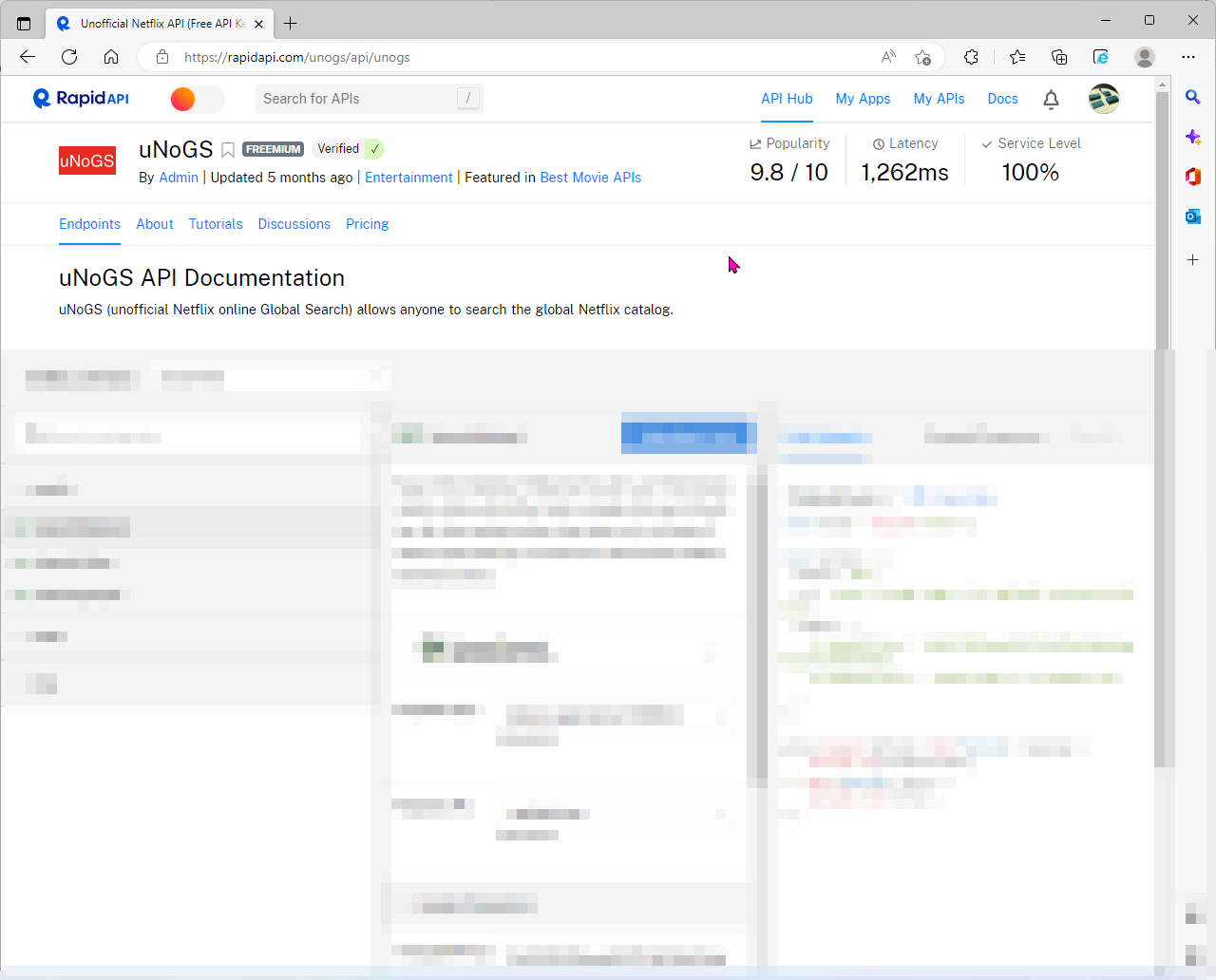
Task: Click the uNoGS API Documentation heading
Action: tap(201, 278)
